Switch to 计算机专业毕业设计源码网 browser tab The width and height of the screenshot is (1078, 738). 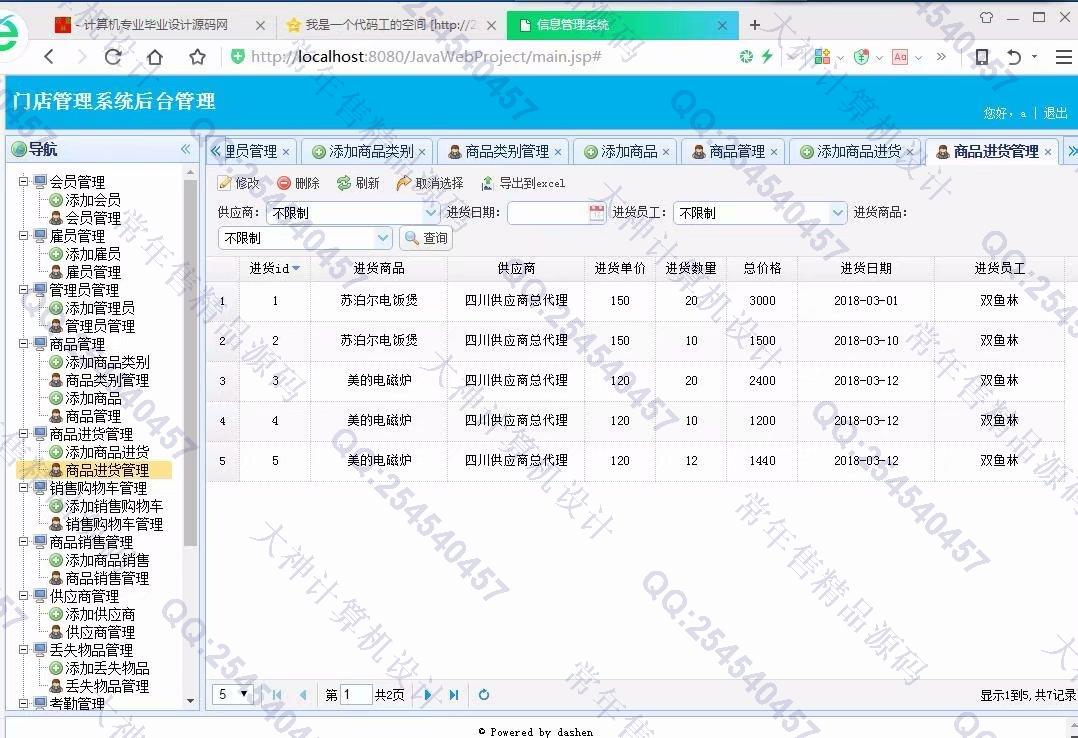(155, 25)
